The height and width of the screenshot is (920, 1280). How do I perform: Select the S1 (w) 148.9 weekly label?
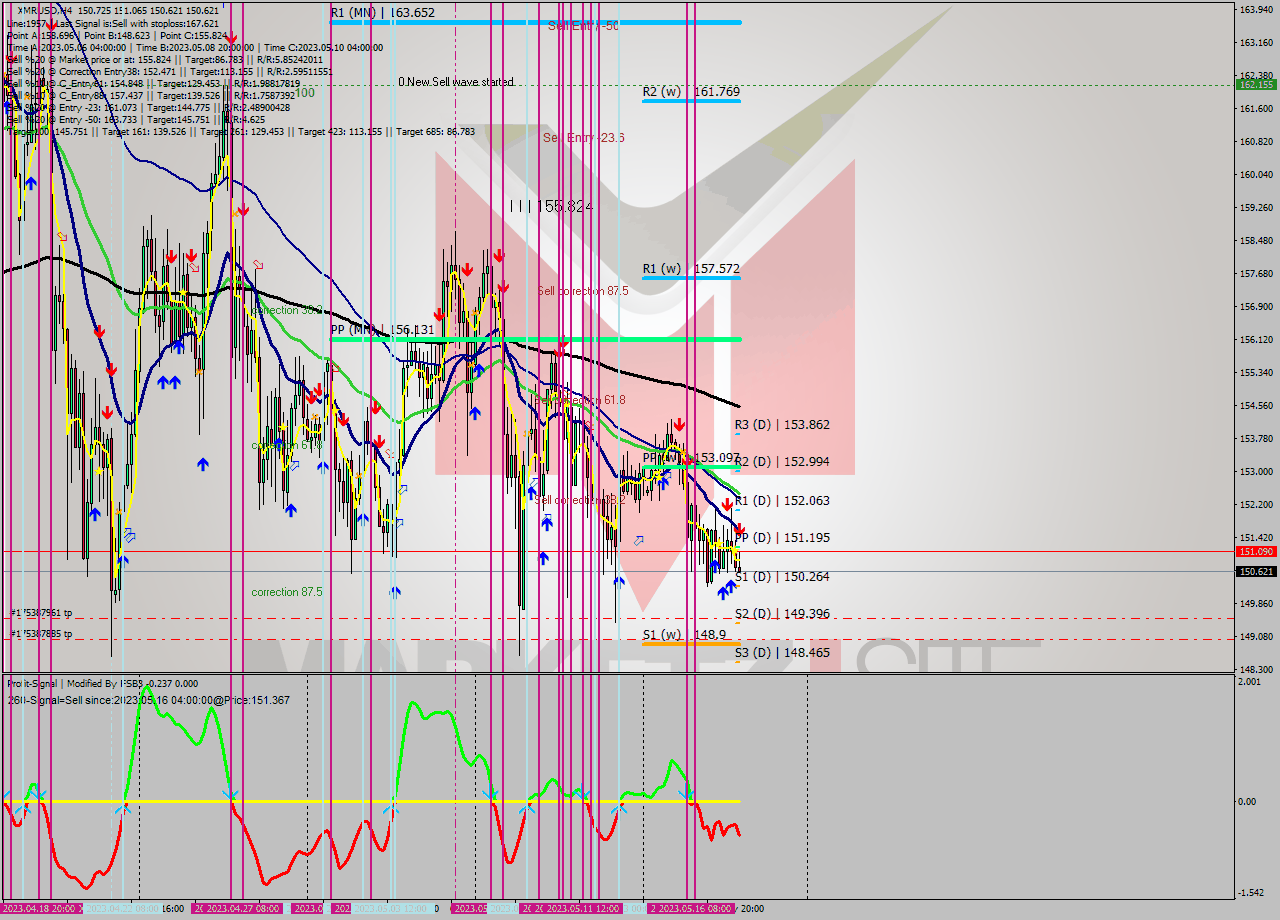point(684,635)
